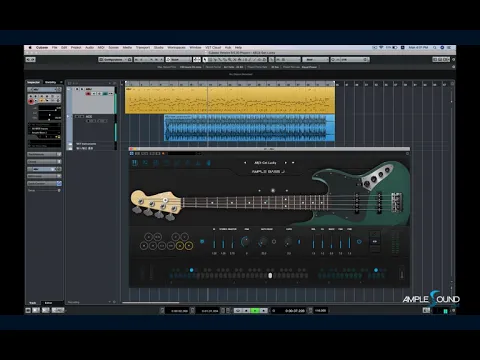Select the first yellow articulation circle

pos(180,246)
